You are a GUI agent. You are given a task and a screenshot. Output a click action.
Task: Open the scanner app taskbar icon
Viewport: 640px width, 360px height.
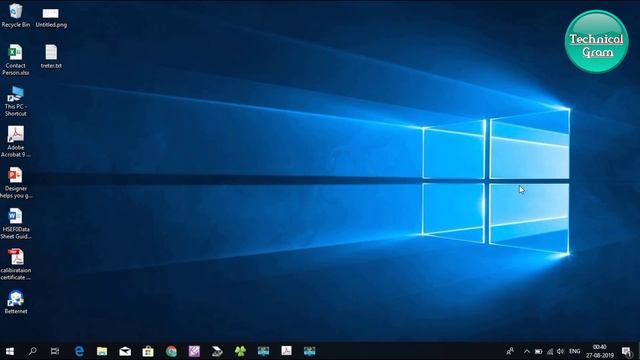click(217, 351)
